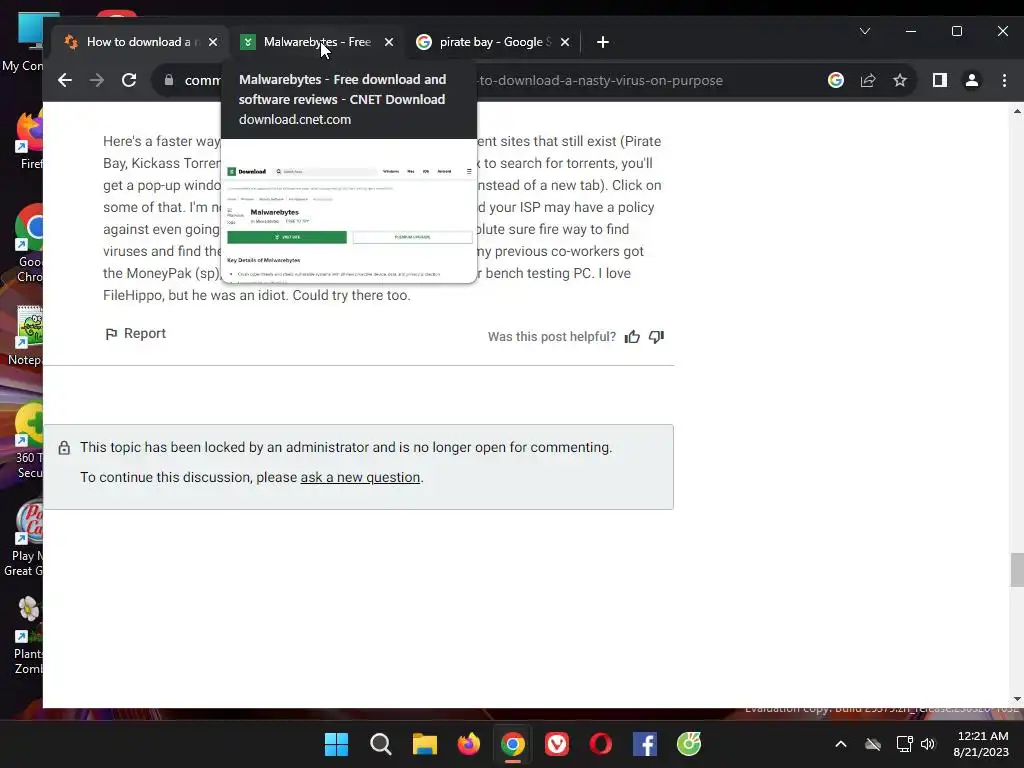Launch Opera browser from the taskbar
Screen dimensions: 1024x768
coord(601,744)
